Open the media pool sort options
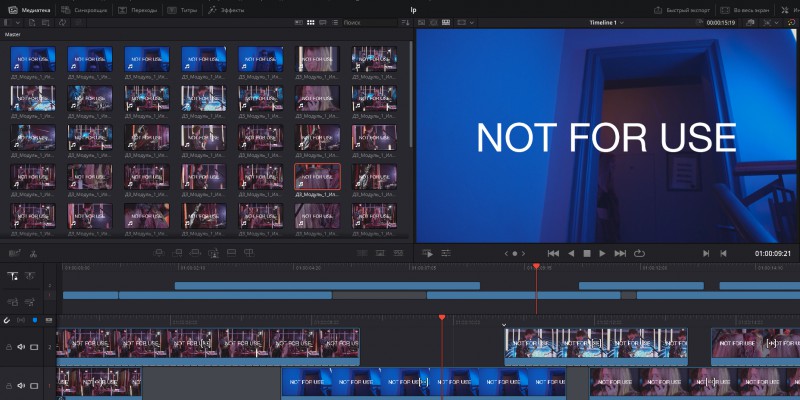Image resolution: width=800 pixels, height=400 pixels. pyautogui.click(x=405, y=22)
